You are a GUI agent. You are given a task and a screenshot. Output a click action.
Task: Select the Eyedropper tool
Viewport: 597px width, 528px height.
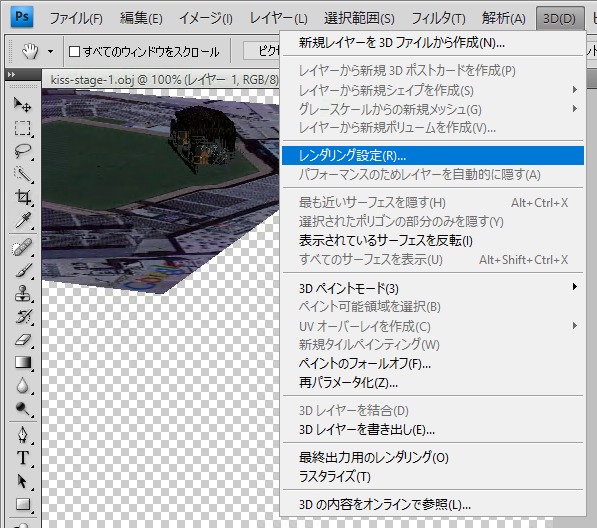click(22, 220)
